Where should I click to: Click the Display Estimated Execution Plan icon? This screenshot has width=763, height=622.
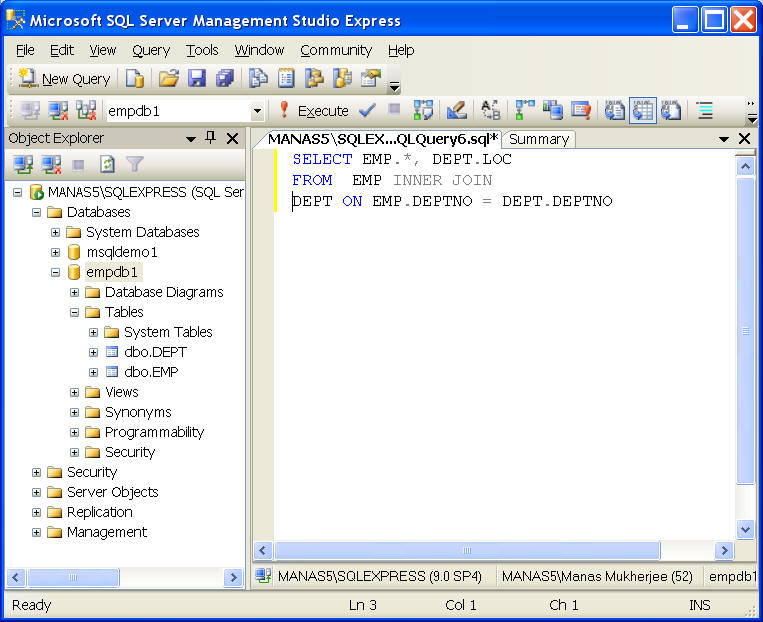click(423, 110)
